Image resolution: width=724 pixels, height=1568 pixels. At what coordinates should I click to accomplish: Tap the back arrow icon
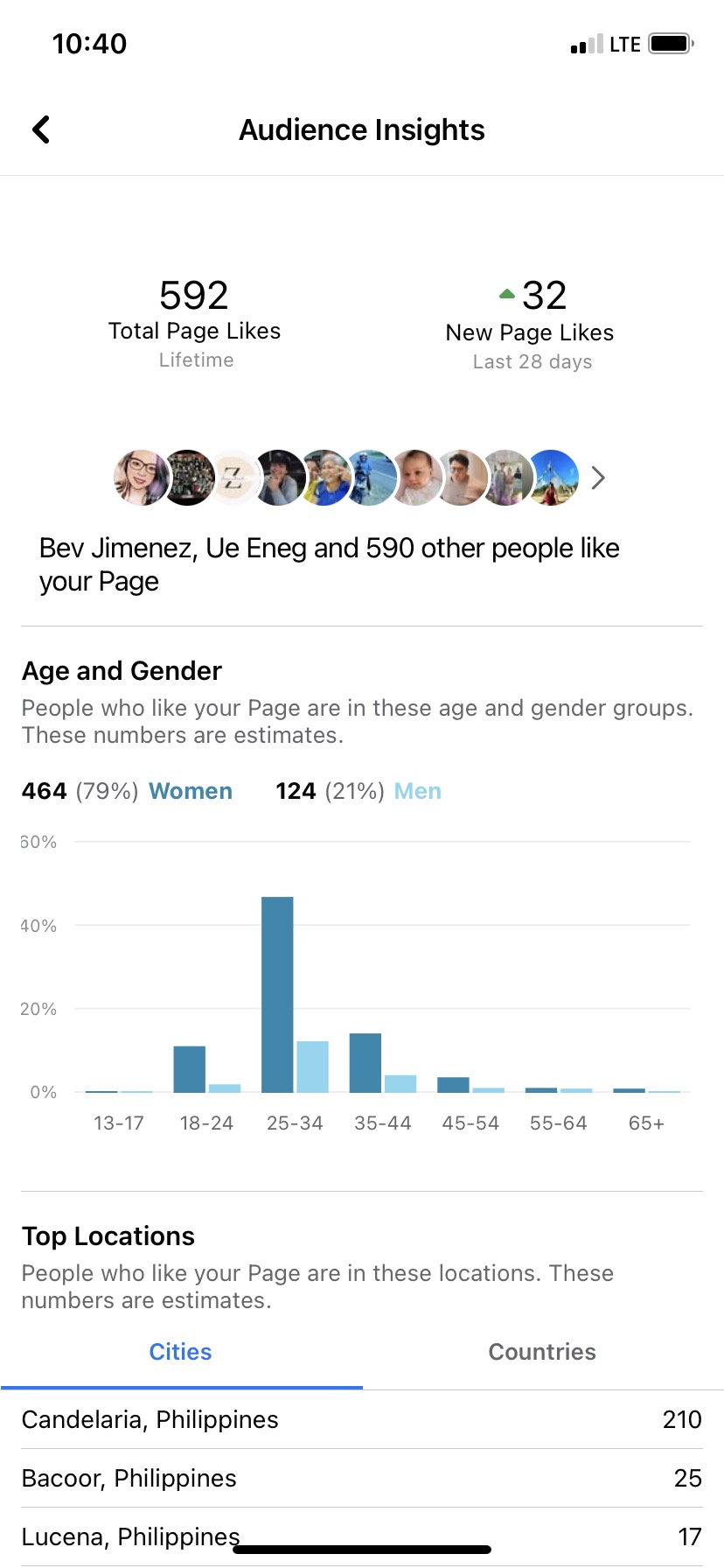41,129
